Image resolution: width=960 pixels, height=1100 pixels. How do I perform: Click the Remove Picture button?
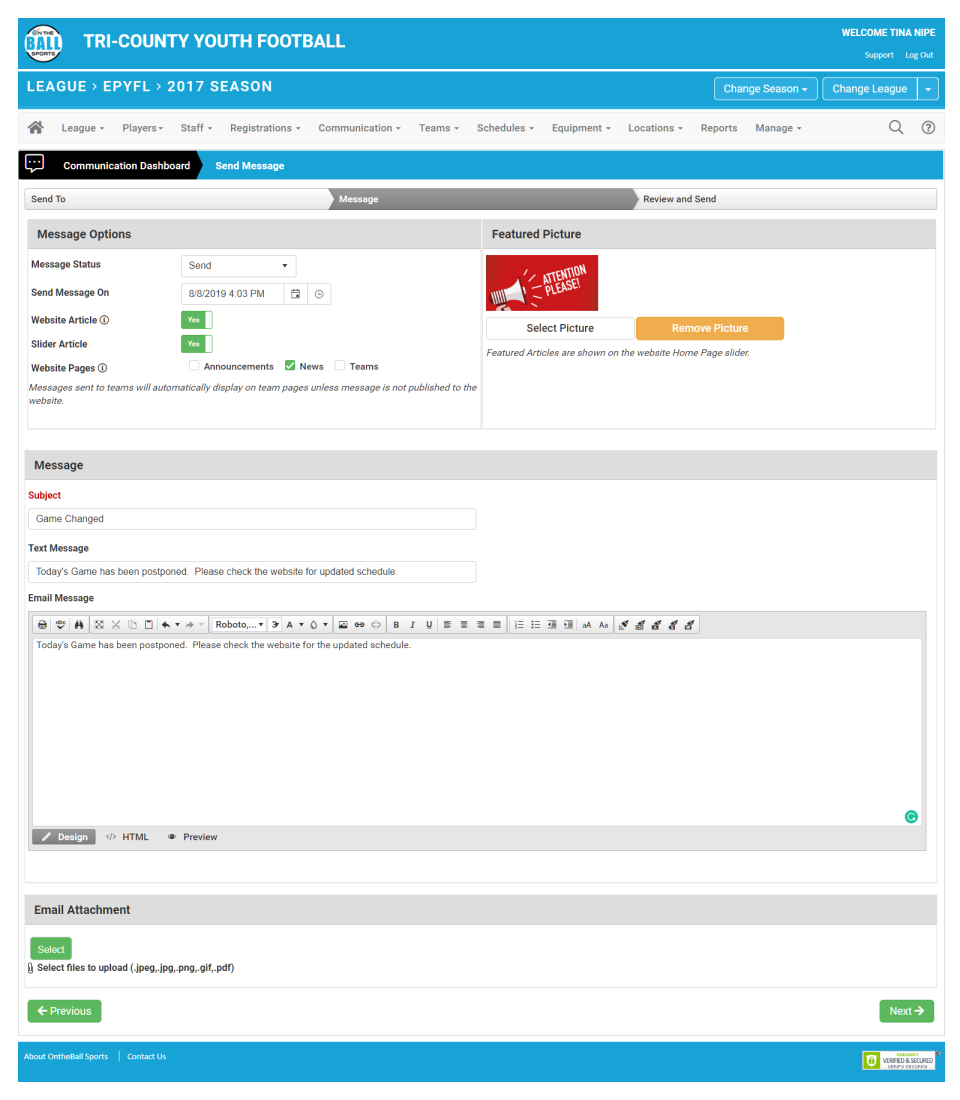coord(710,328)
